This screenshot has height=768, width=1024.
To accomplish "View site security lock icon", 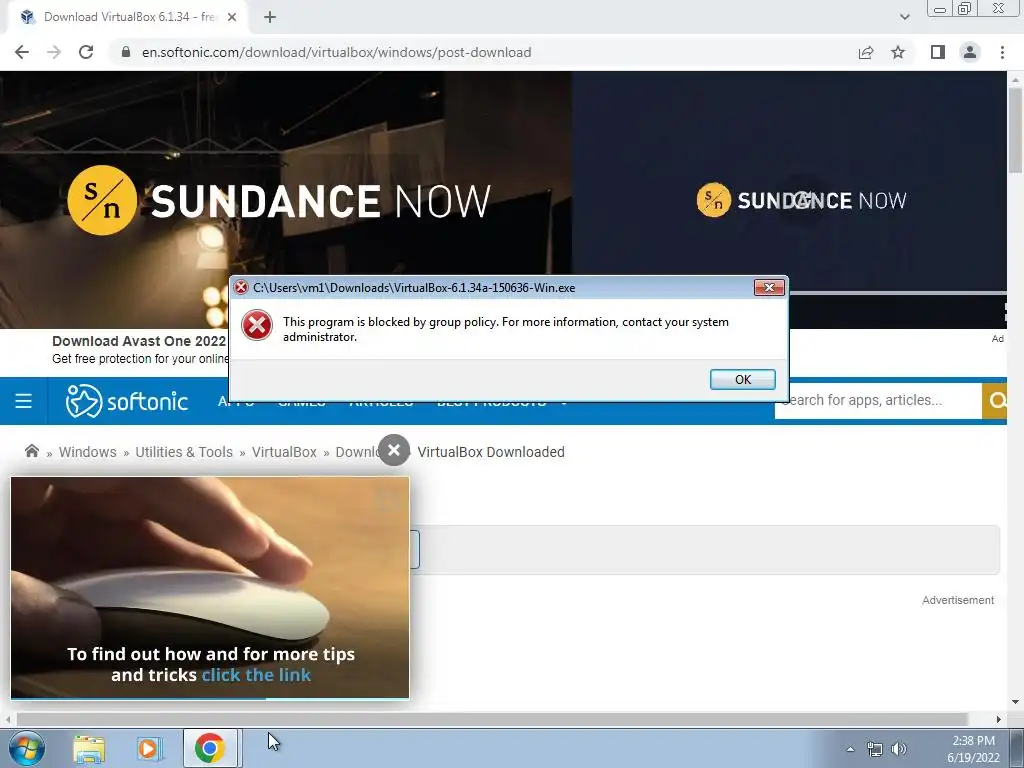I will [x=126, y=52].
